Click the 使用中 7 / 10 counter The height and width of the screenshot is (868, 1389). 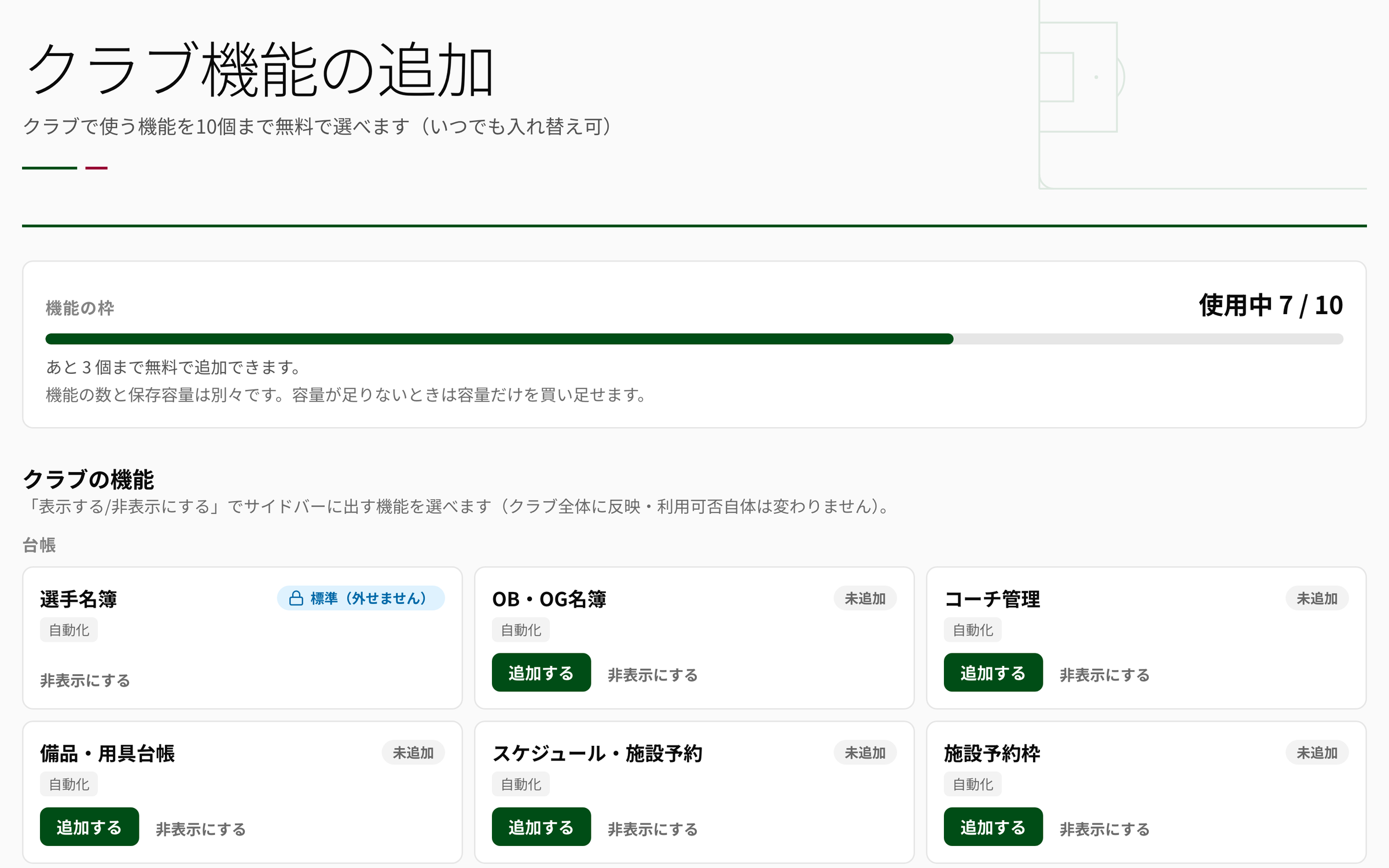1271,305
